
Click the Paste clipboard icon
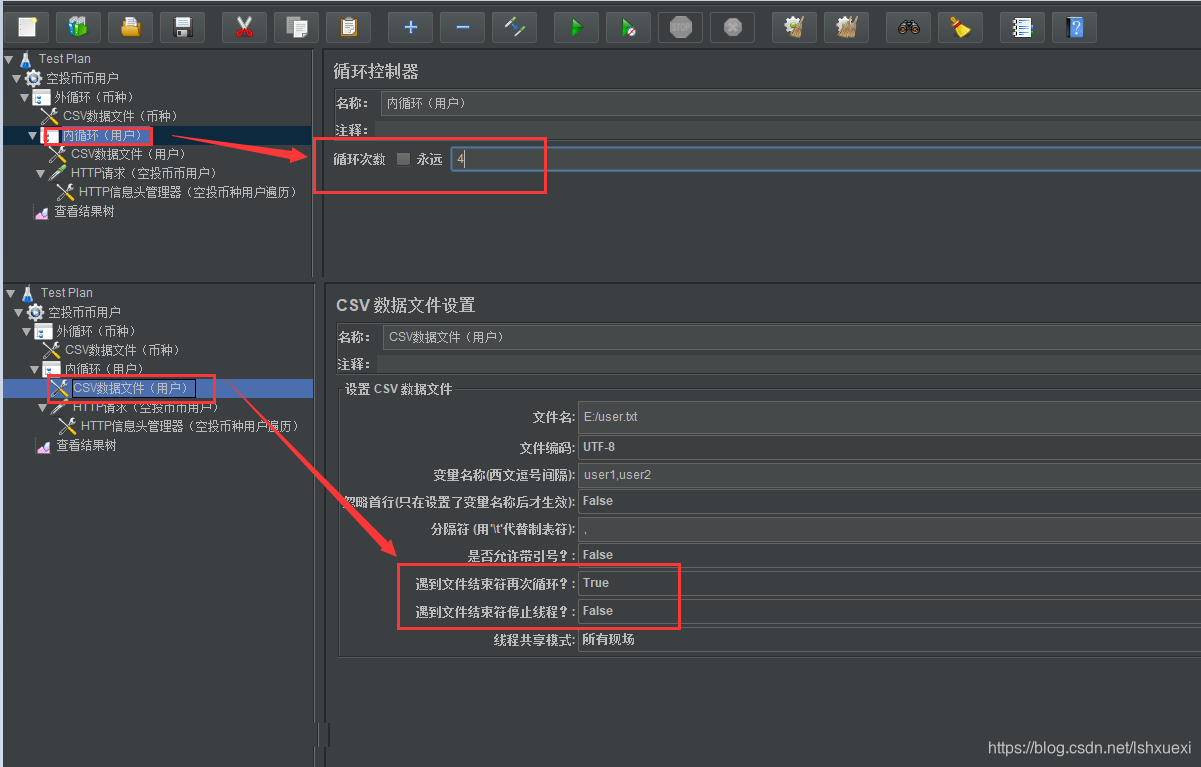pyautogui.click(x=348, y=27)
